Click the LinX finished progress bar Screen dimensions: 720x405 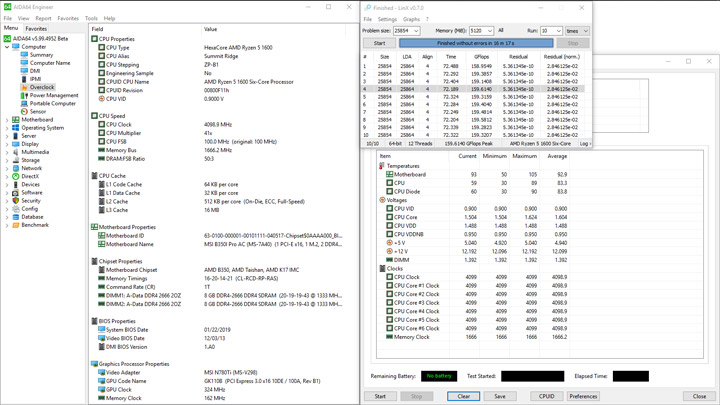[x=476, y=43]
